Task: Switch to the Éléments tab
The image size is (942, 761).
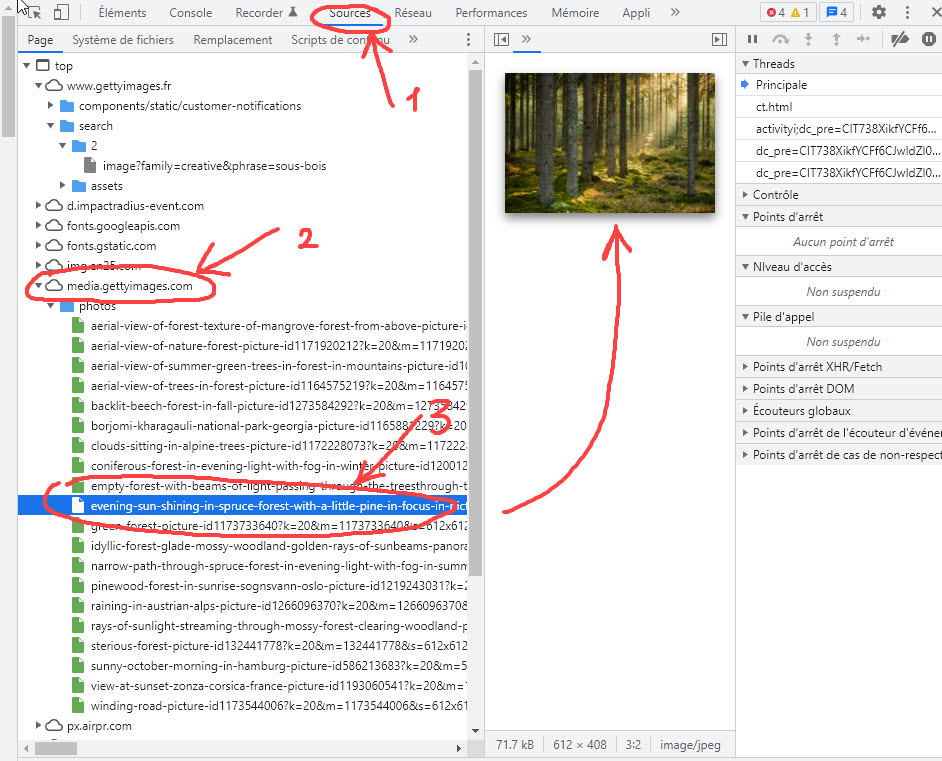Action: [123, 13]
